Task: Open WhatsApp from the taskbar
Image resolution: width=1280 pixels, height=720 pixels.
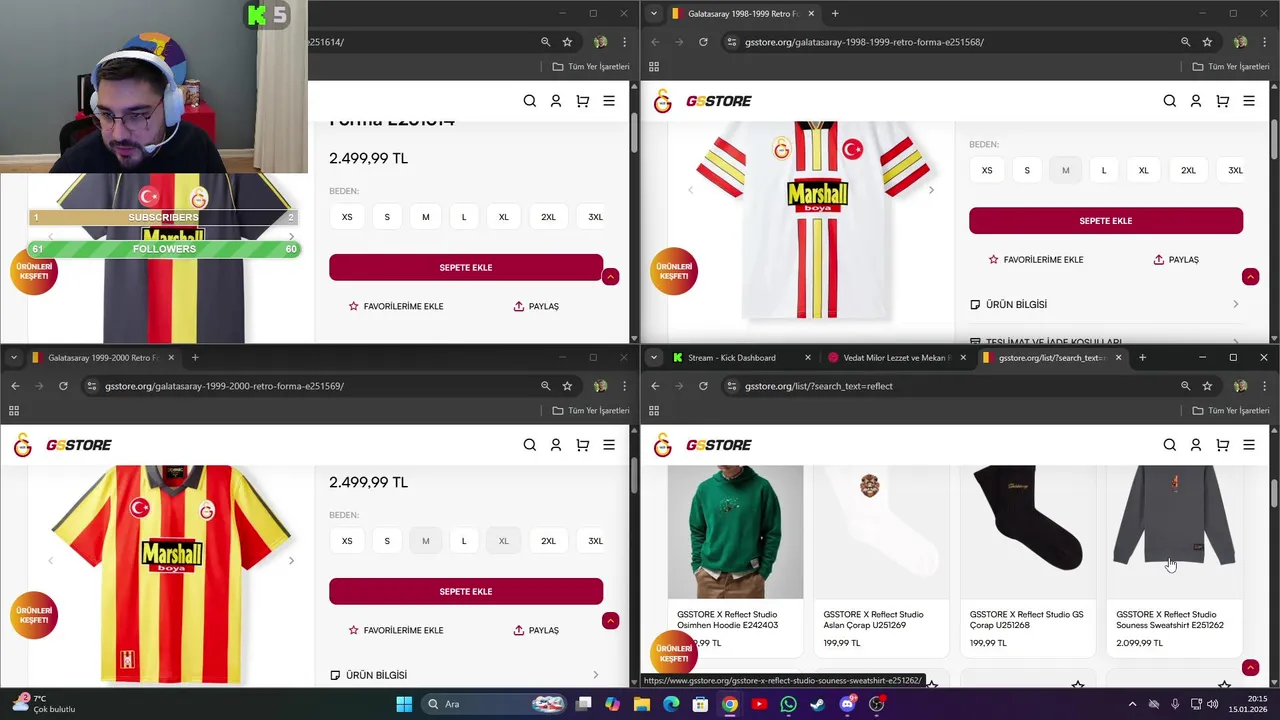Action: coord(788,704)
